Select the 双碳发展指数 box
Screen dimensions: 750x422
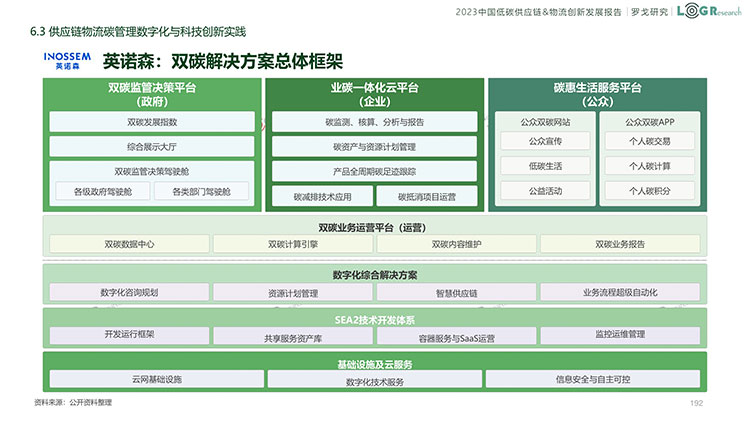click(x=152, y=122)
